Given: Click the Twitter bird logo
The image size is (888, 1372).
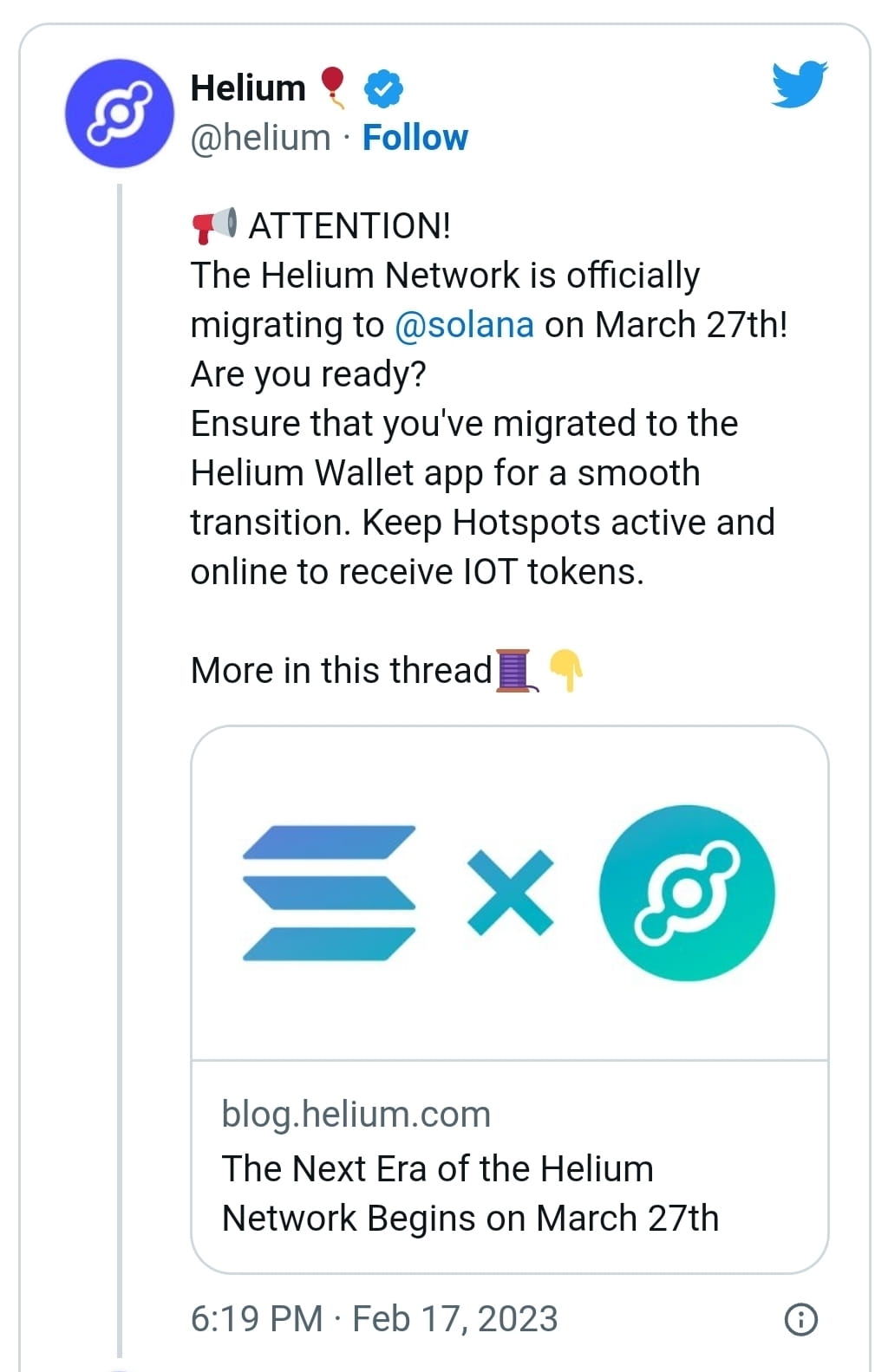Looking at the screenshot, I should tap(798, 85).
